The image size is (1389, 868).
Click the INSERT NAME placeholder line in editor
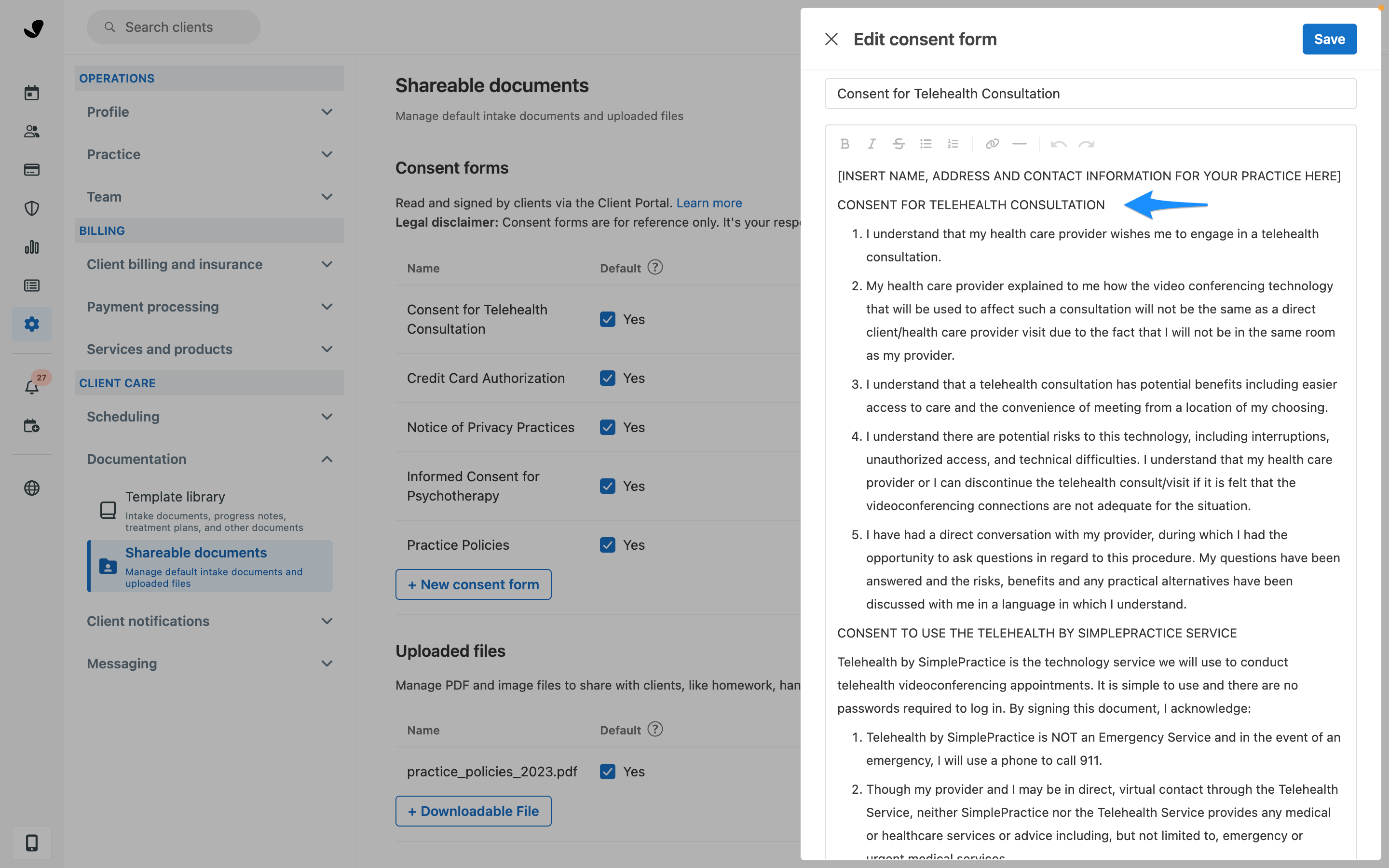(x=1089, y=176)
